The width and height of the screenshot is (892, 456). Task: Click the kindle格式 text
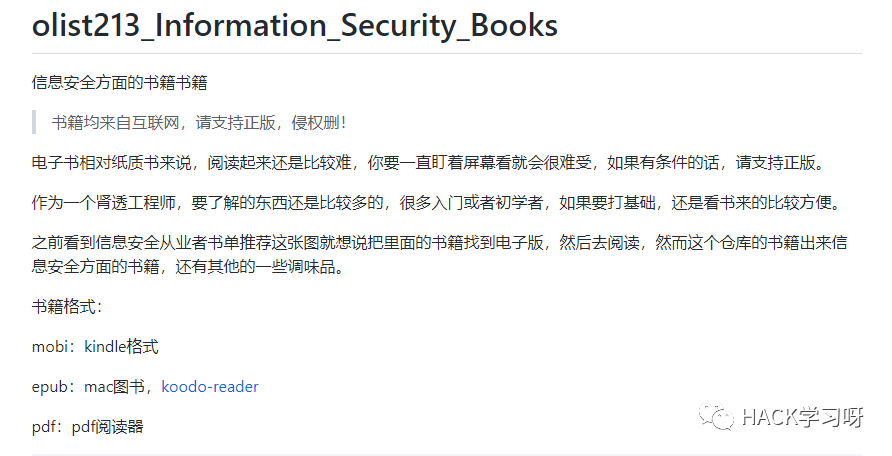[x=121, y=346]
